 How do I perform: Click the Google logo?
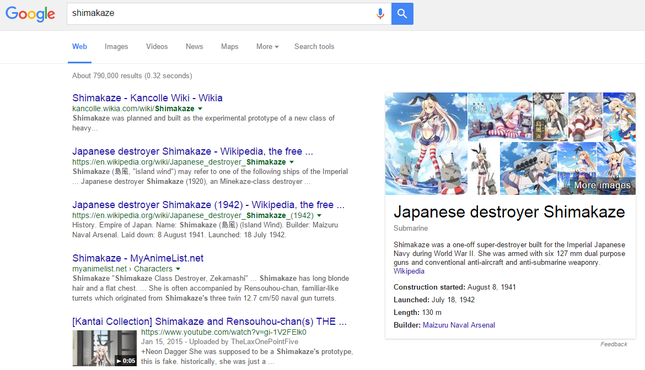[x=30, y=14]
